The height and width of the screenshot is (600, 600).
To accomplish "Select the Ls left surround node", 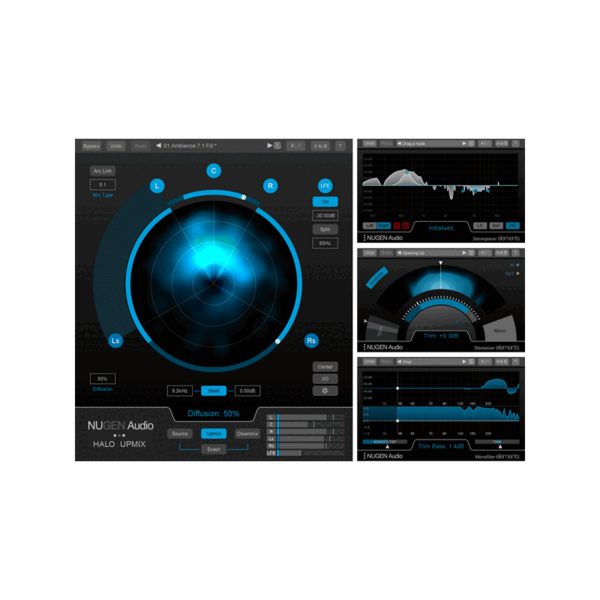I will tap(115, 341).
